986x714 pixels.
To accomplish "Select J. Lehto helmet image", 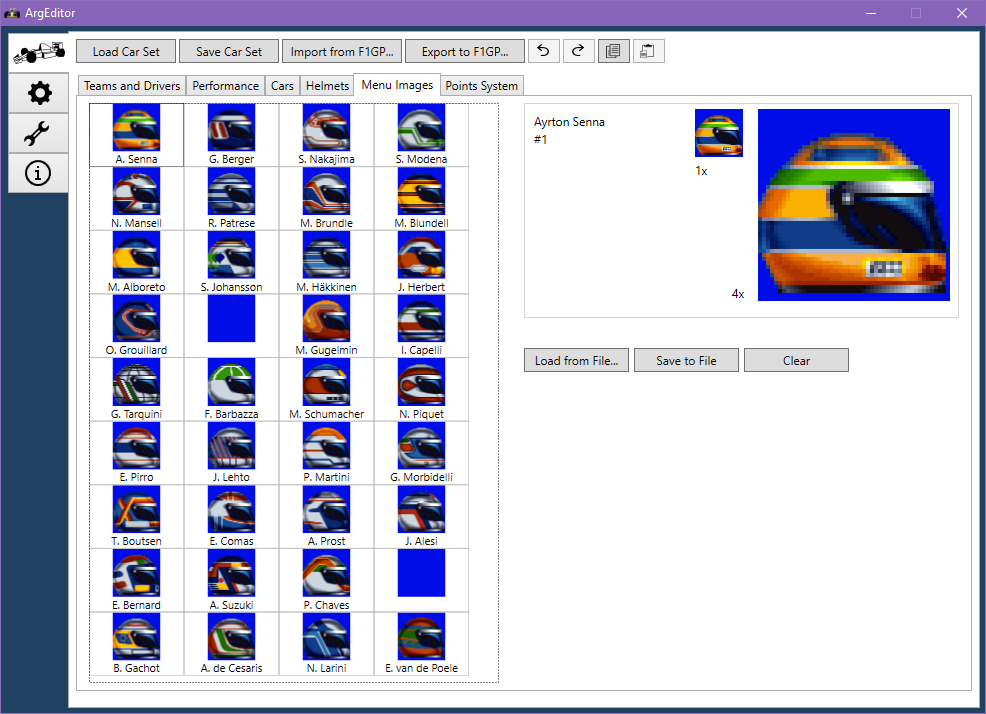I will point(231,445).
